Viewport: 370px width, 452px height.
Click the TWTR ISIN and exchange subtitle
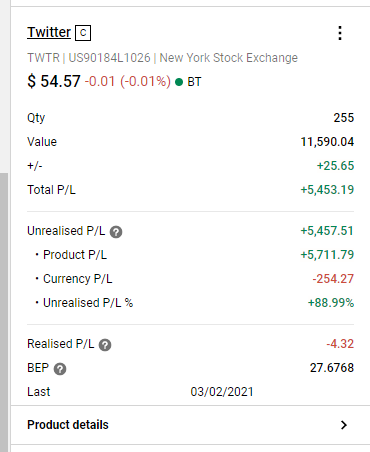coord(162,58)
